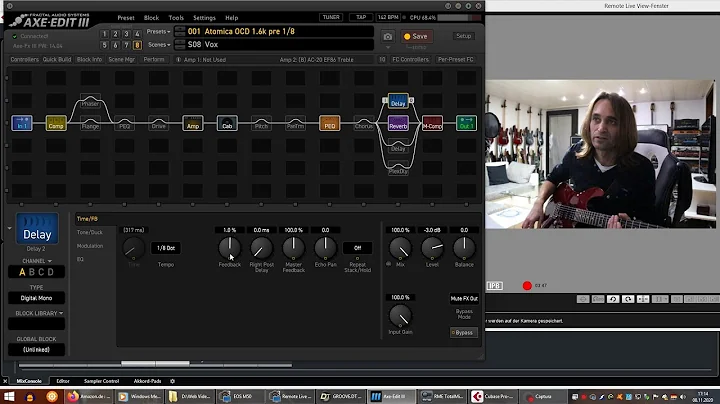The width and height of the screenshot is (720, 404).
Task: Select the Comp block in the grid
Action: pos(56,123)
